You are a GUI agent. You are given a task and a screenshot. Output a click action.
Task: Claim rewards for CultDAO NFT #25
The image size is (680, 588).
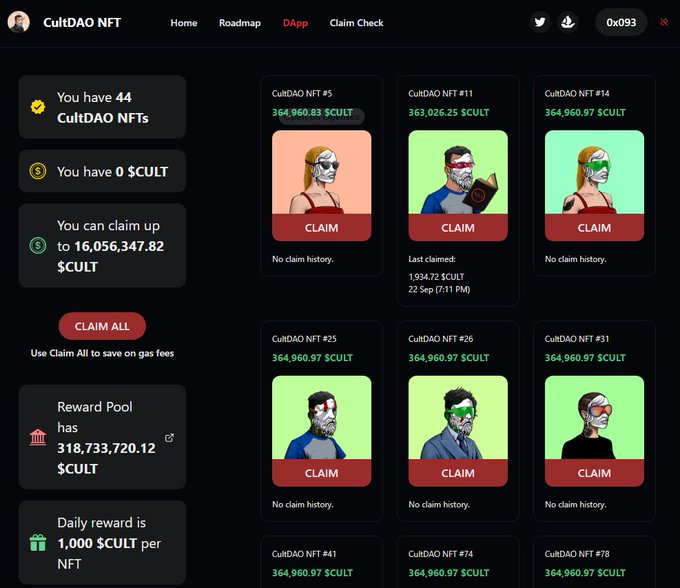click(321, 473)
